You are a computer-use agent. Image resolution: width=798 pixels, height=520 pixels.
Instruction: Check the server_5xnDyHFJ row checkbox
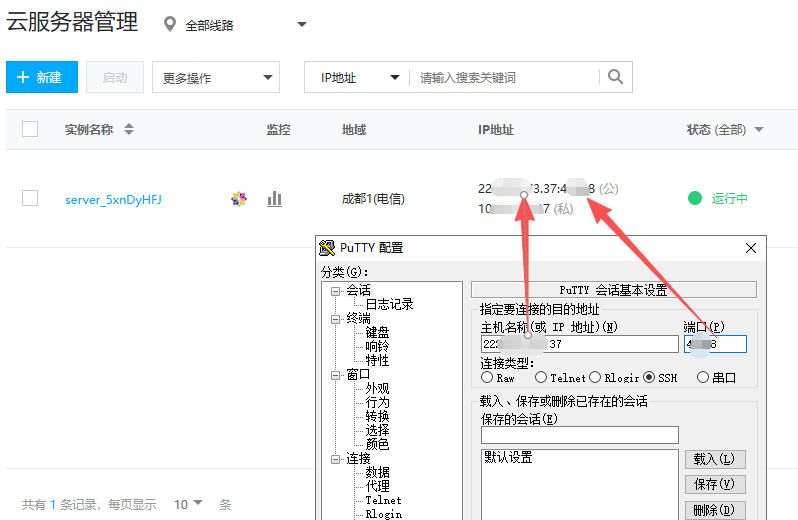coord(30,198)
